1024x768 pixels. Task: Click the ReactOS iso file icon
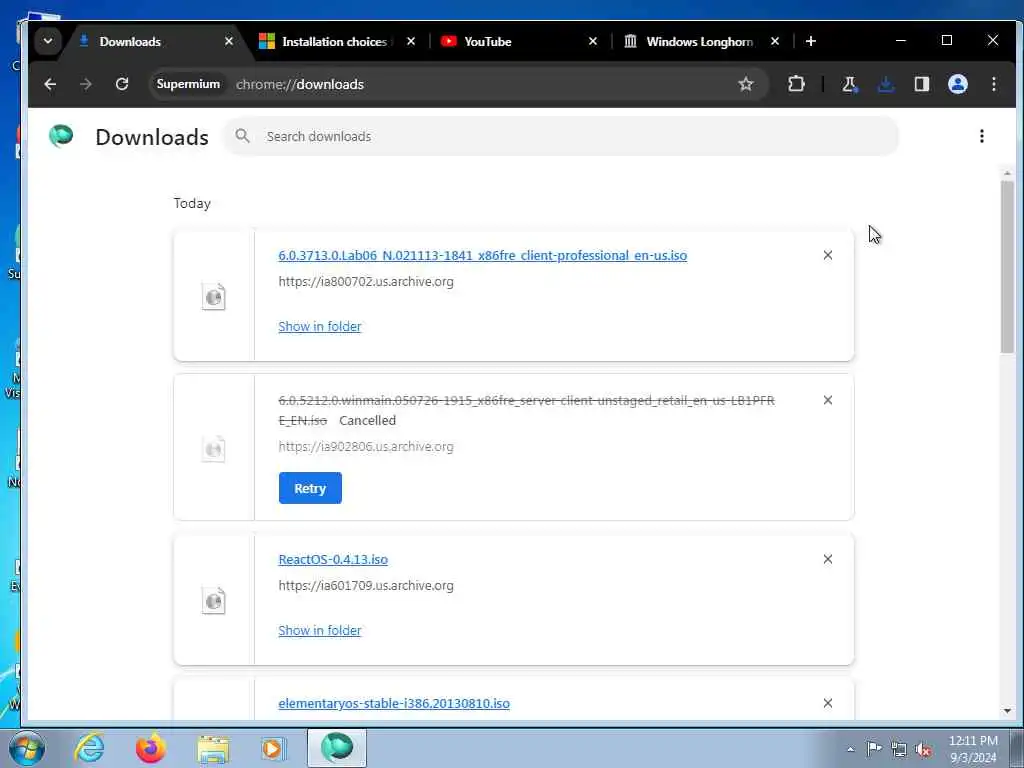(x=214, y=601)
